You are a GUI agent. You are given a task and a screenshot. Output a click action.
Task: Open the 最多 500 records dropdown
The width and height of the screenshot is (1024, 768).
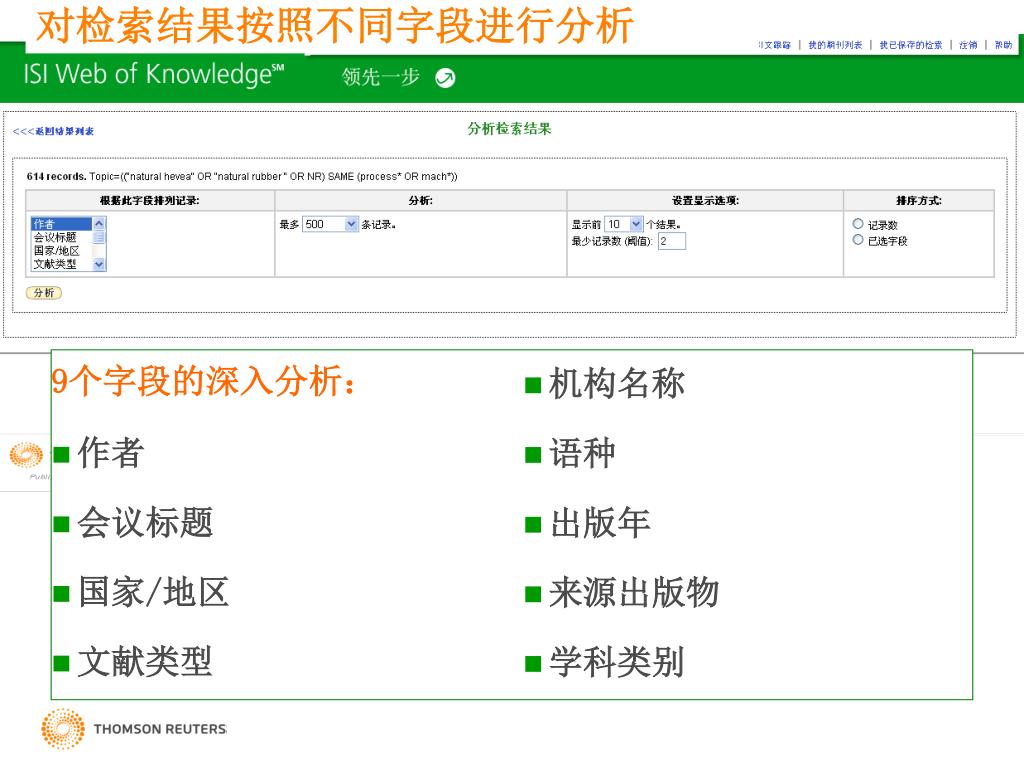coord(330,224)
